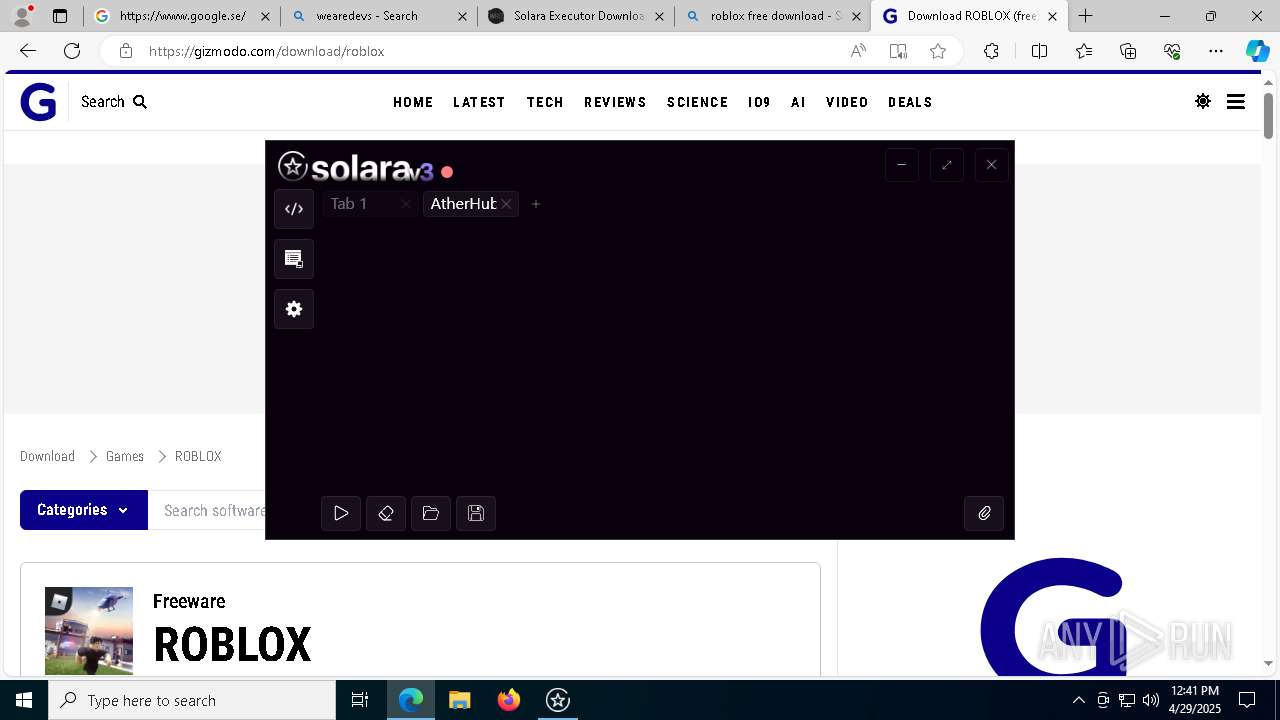Minimize the Solara executor window
The image size is (1280, 720).
click(902, 165)
